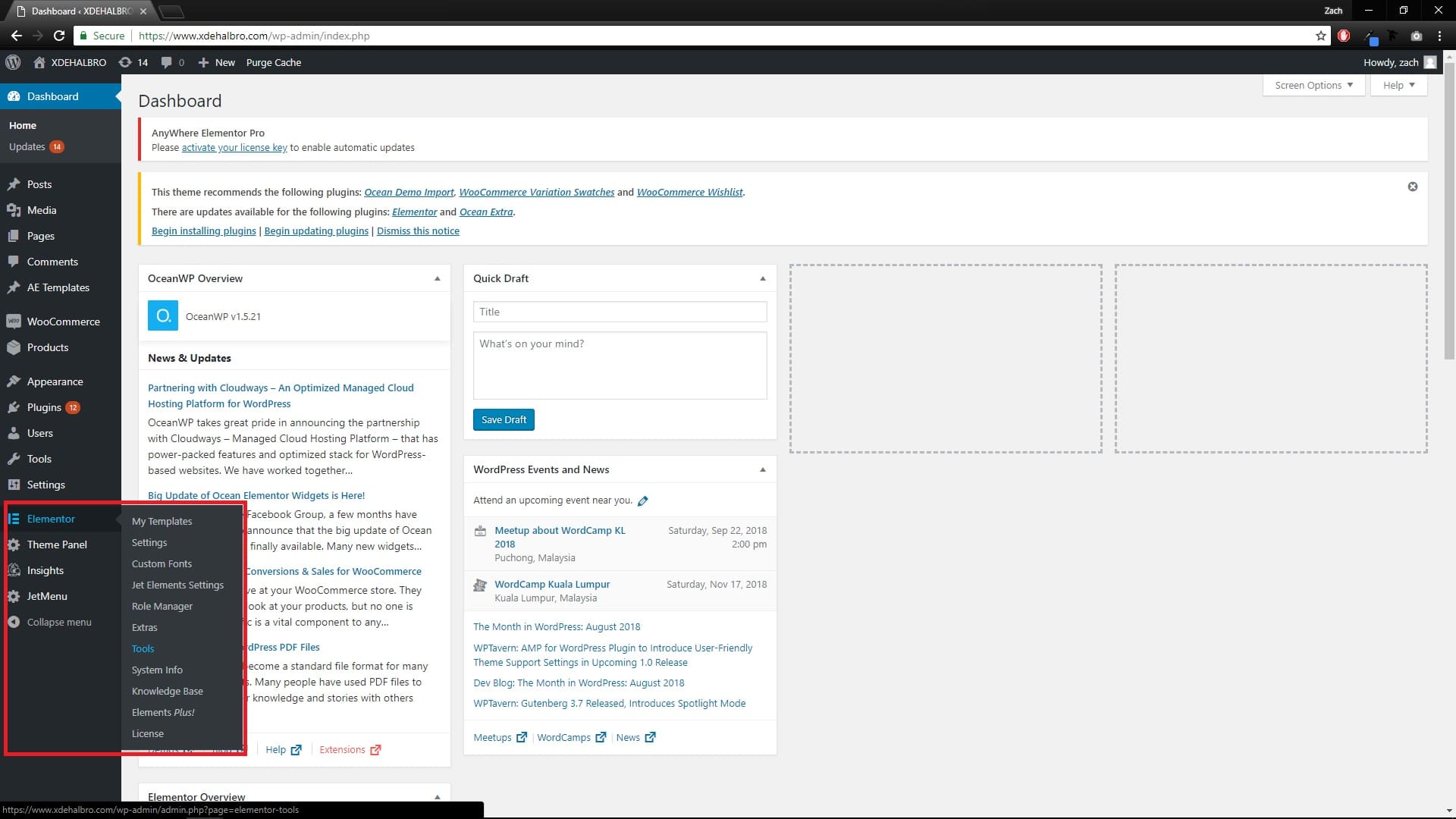This screenshot has height=819, width=1456.
Task: Click the page vertical scrollbar
Action: 1449,212
